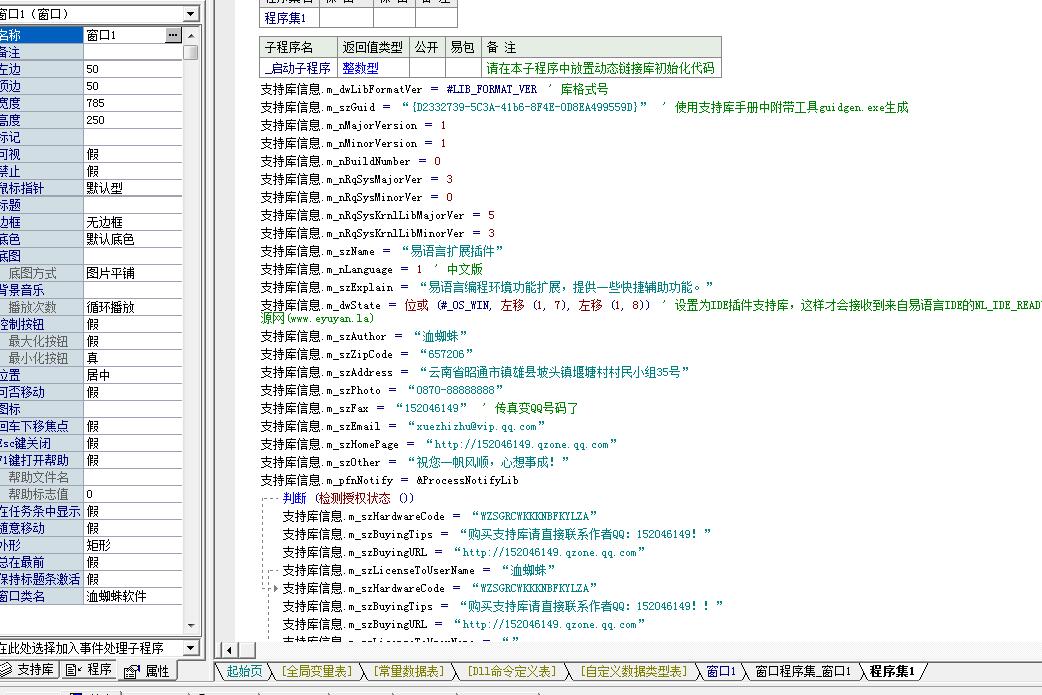
Task: Click the m_szExplain code line
Action: tap(486, 287)
